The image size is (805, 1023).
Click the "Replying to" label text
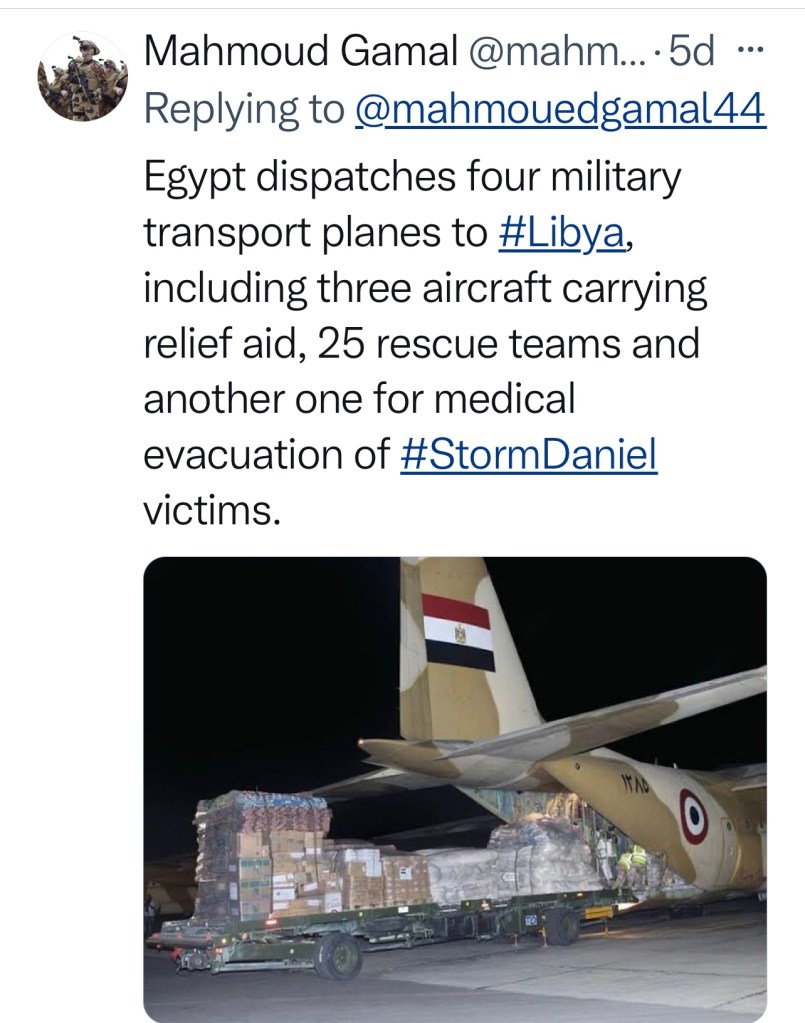pos(243,110)
